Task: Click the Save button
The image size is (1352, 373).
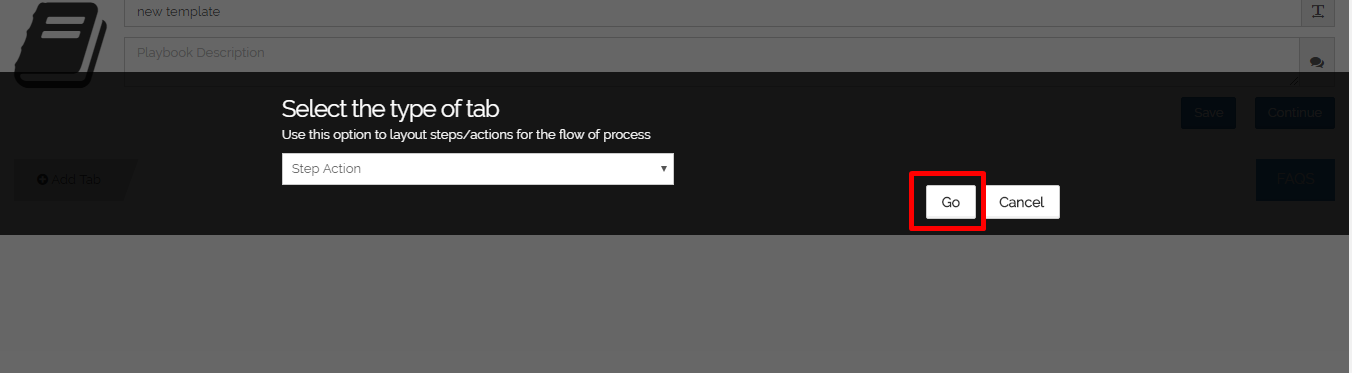Action: [1208, 113]
